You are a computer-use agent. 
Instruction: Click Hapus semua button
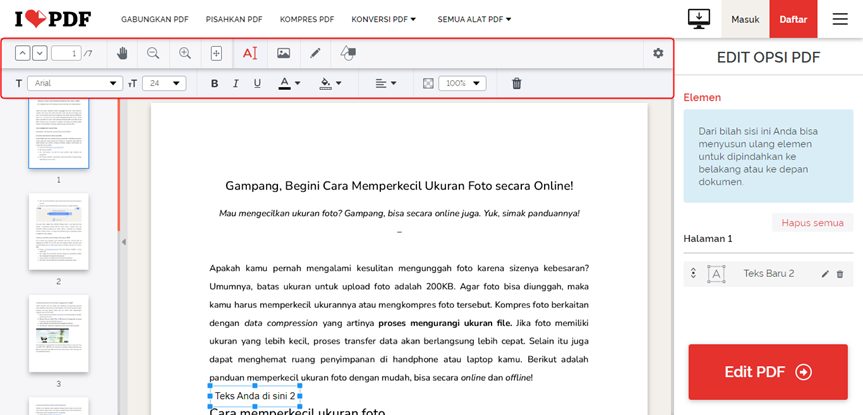click(812, 223)
